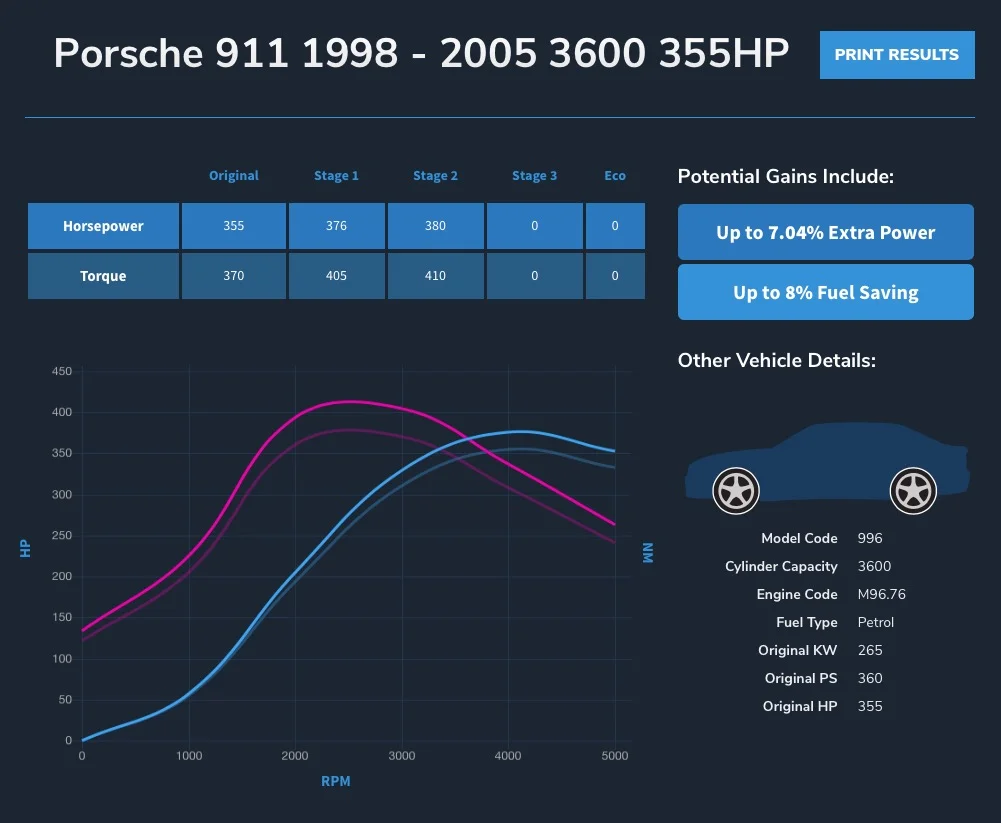1001x823 pixels.
Task: Click the 450 tick on the HP axis
Action: click(62, 372)
